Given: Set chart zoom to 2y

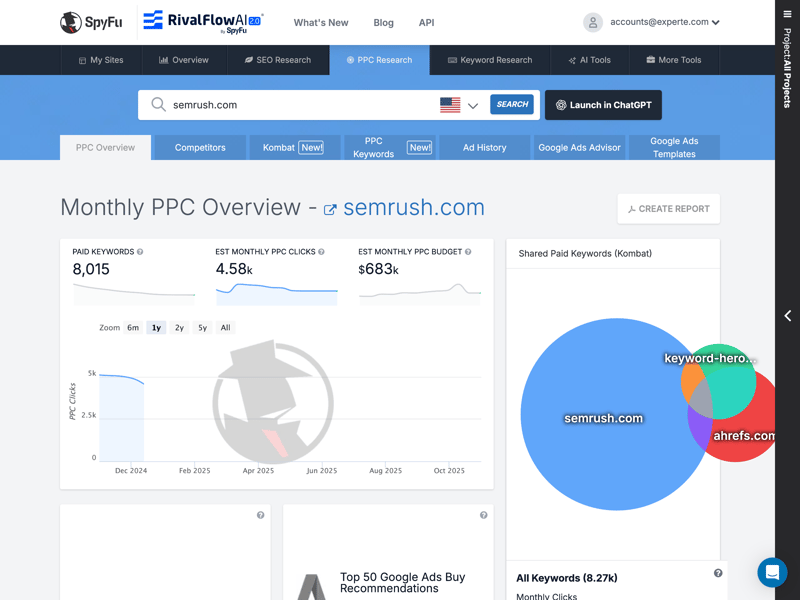Looking at the screenshot, I should point(179,328).
